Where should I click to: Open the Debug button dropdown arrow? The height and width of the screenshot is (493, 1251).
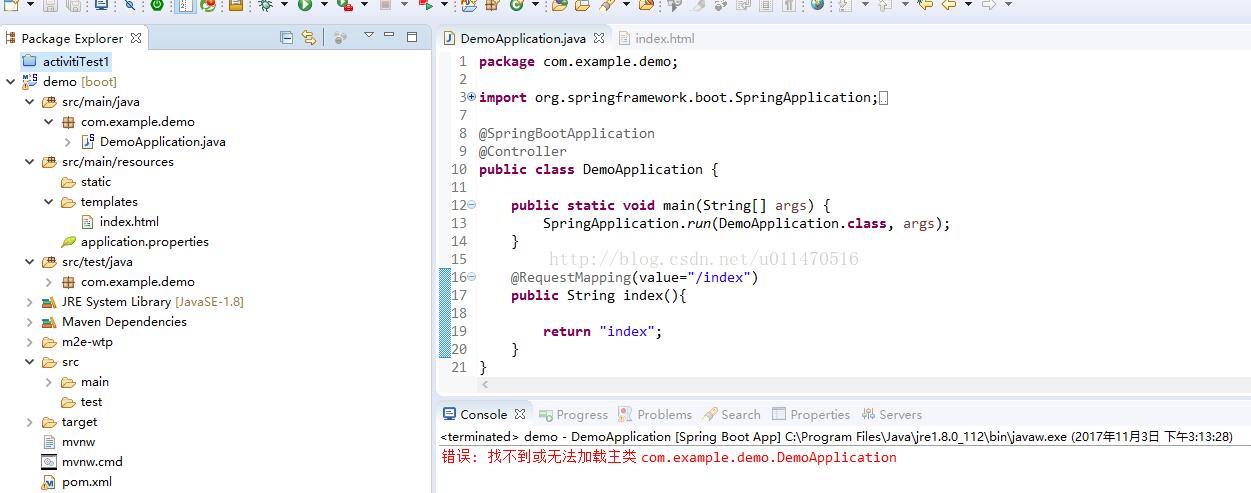pos(284,5)
